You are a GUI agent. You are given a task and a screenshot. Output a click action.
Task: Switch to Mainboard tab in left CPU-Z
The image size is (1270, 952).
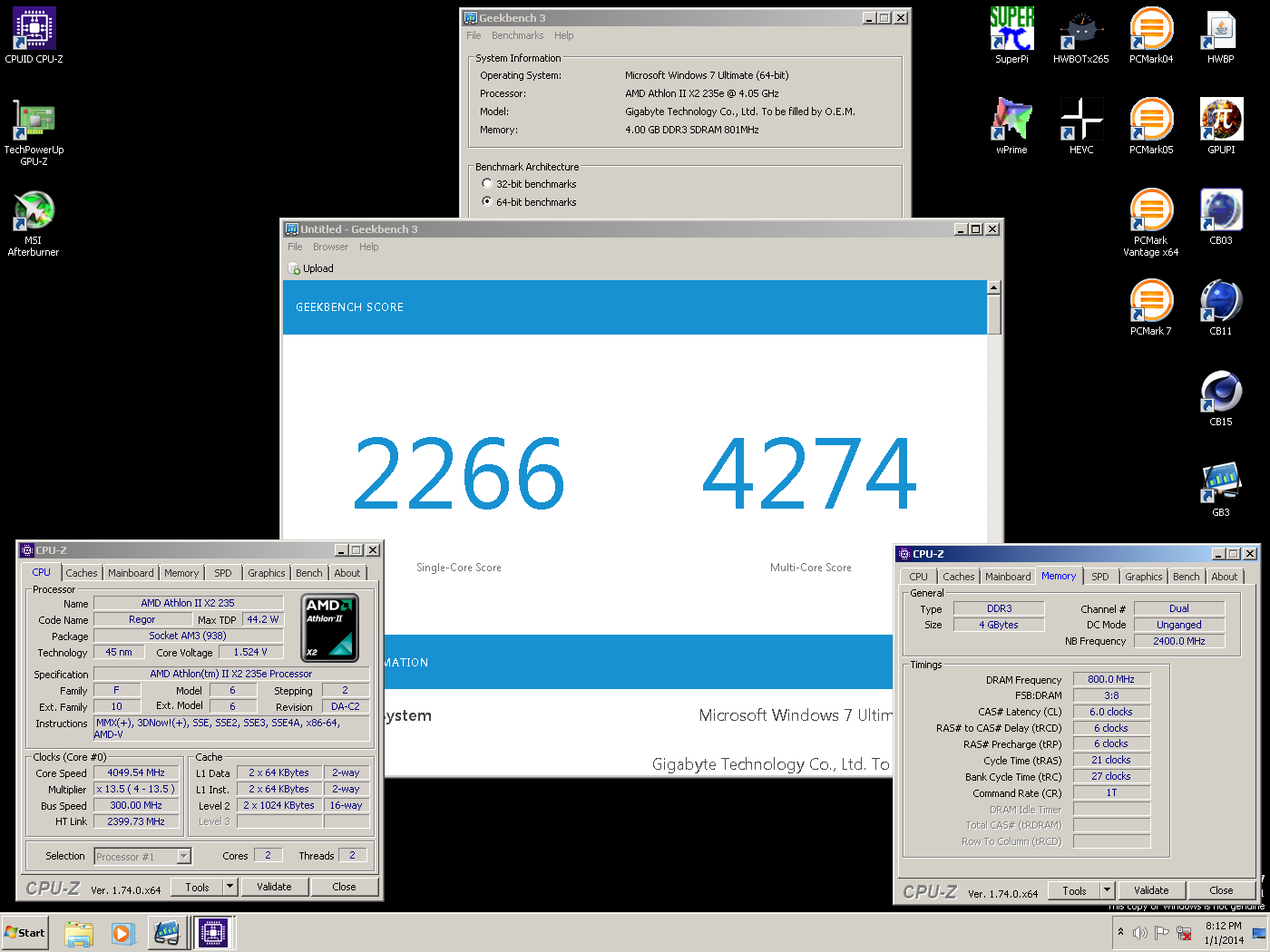tap(131, 573)
